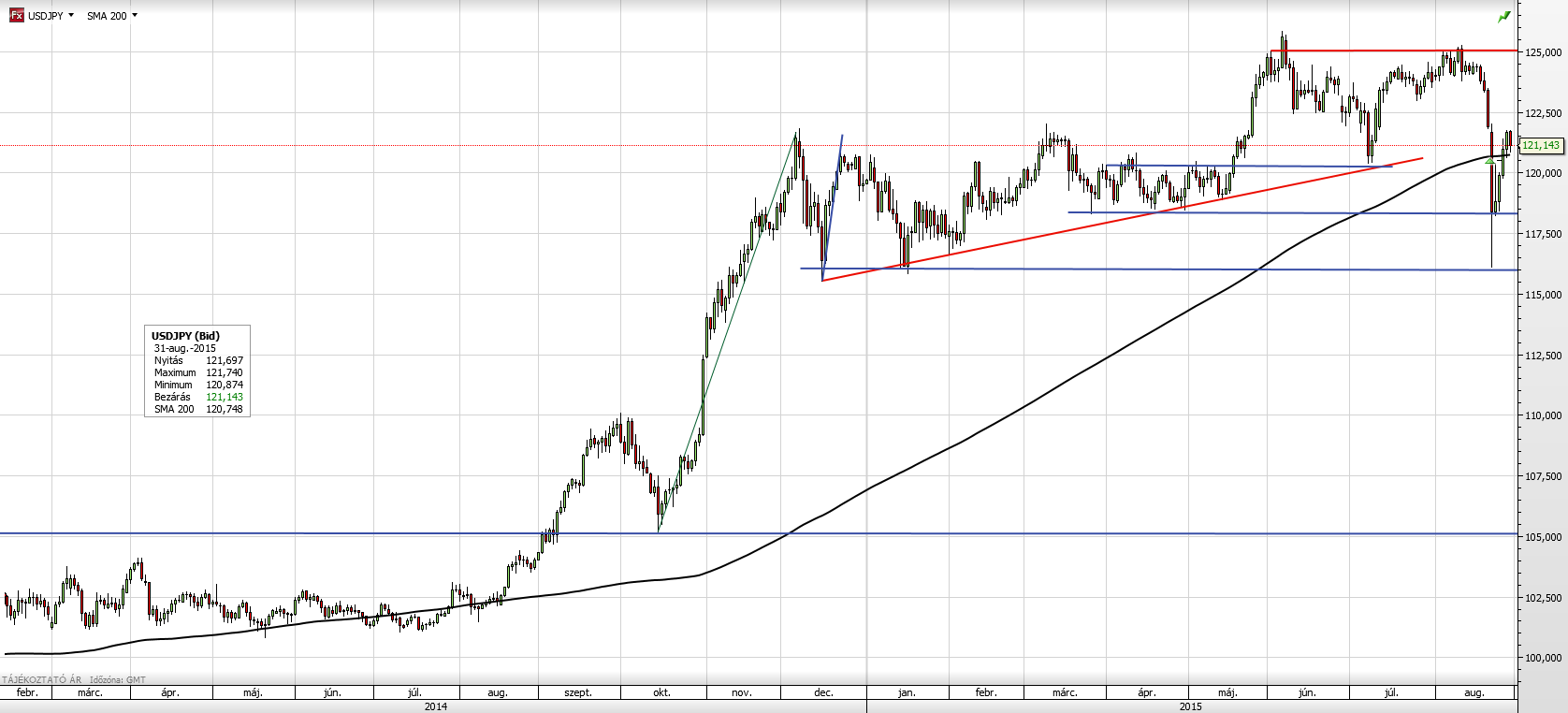
Task: Click the júl. month label under 2014
Action: 414,692
